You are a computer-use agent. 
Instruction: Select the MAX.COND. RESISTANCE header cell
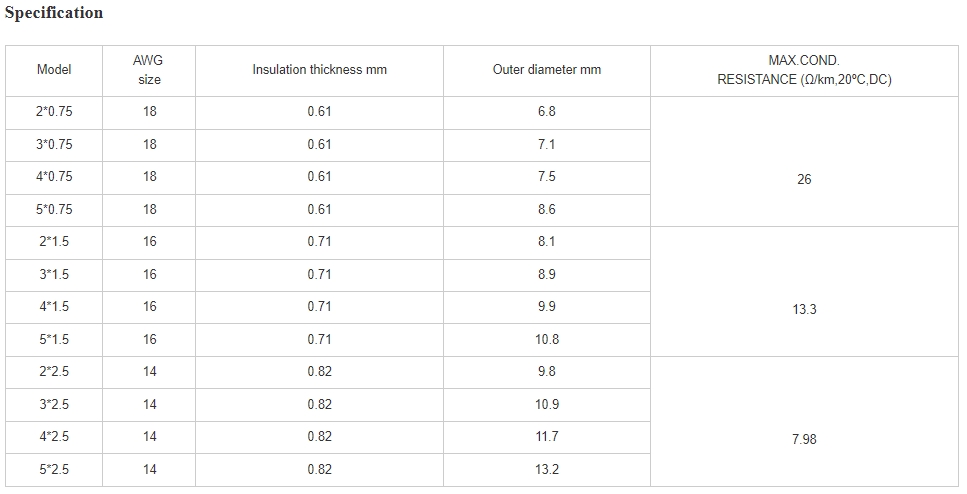(x=804, y=70)
